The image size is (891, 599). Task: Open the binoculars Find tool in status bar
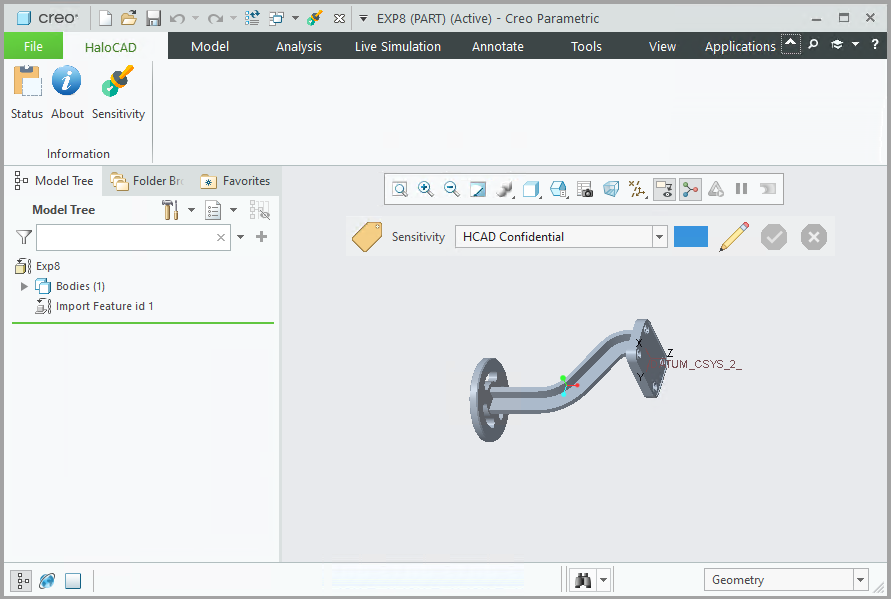[x=582, y=580]
